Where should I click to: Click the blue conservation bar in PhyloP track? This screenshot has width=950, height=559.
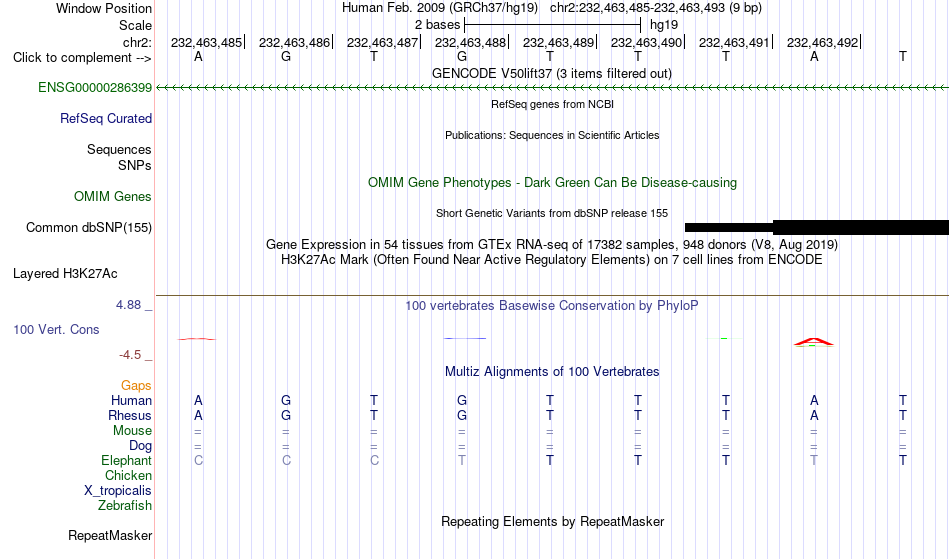click(465, 339)
